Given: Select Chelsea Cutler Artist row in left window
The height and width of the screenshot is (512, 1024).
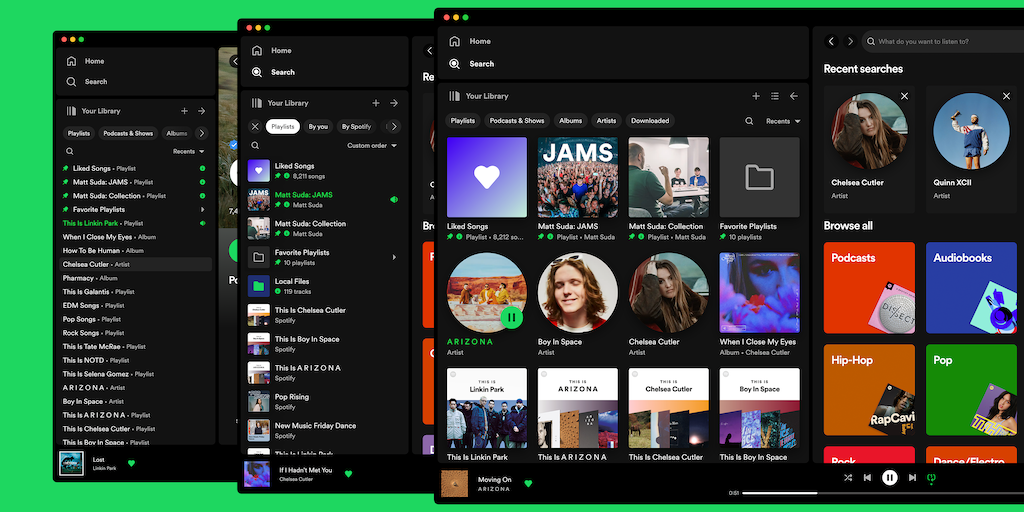Looking at the screenshot, I should [136, 264].
